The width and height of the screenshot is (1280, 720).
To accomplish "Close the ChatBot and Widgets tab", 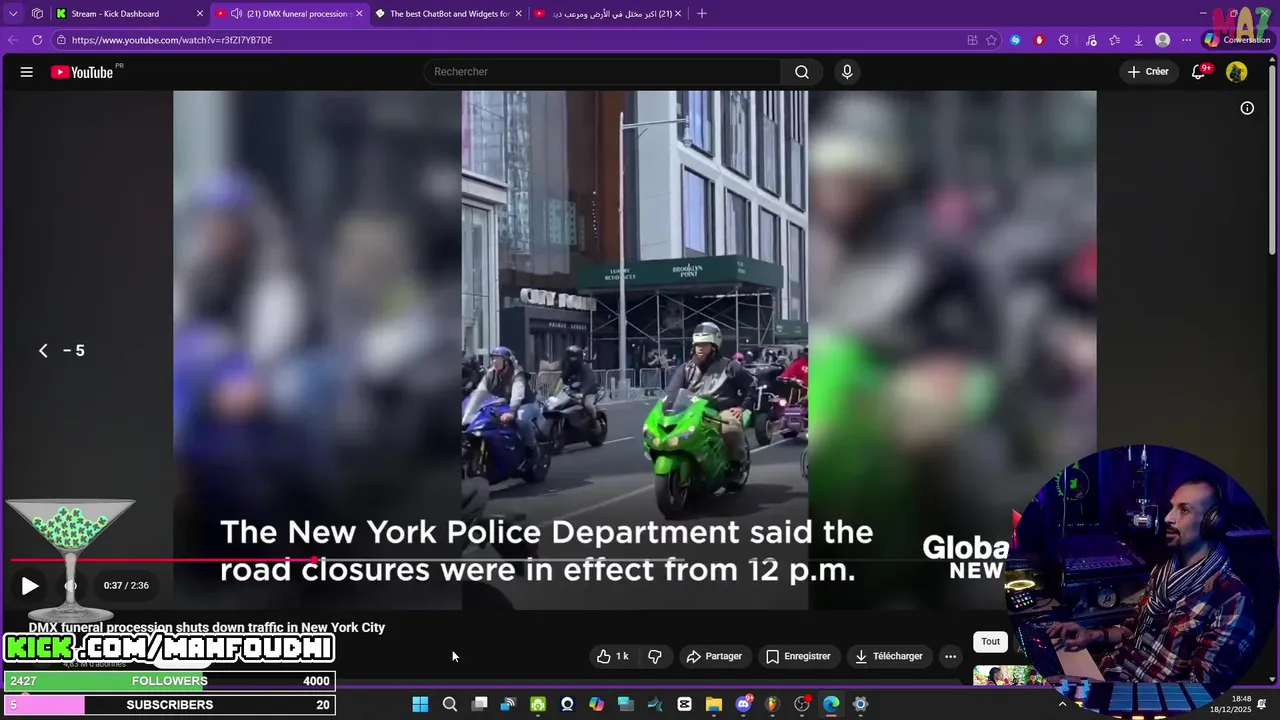I will pyautogui.click(x=518, y=14).
